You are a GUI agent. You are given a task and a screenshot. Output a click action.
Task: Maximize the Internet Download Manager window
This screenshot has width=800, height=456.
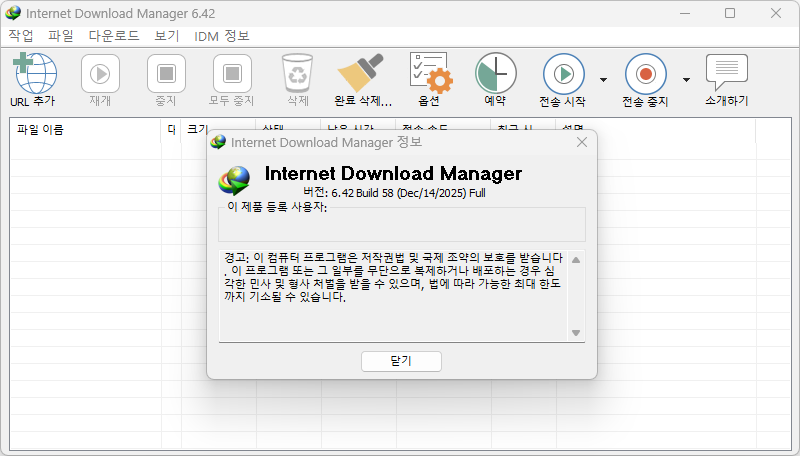click(730, 13)
